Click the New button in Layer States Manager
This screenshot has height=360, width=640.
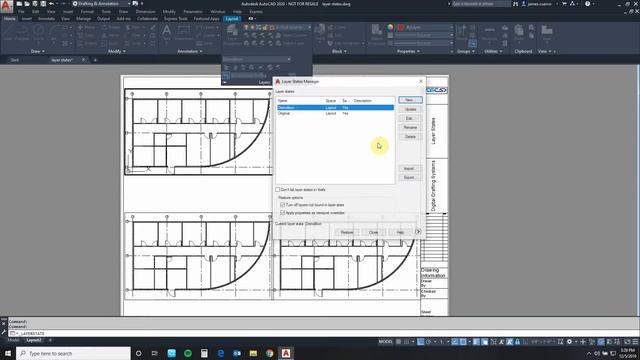410,100
